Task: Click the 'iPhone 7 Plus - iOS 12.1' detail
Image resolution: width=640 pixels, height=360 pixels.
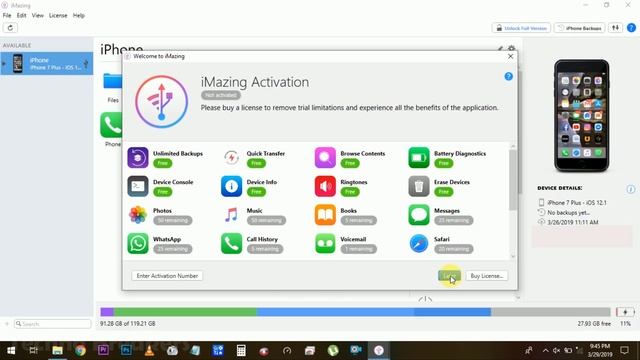Action: pos(576,202)
